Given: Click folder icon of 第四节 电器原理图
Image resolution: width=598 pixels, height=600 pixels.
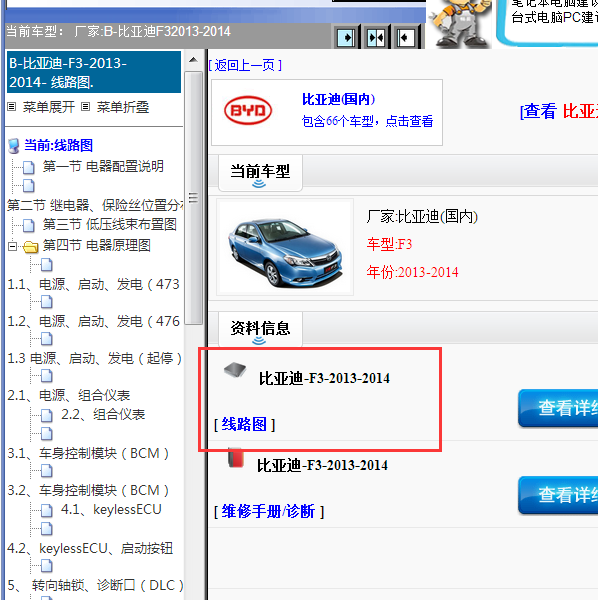Looking at the screenshot, I should [31, 247].
